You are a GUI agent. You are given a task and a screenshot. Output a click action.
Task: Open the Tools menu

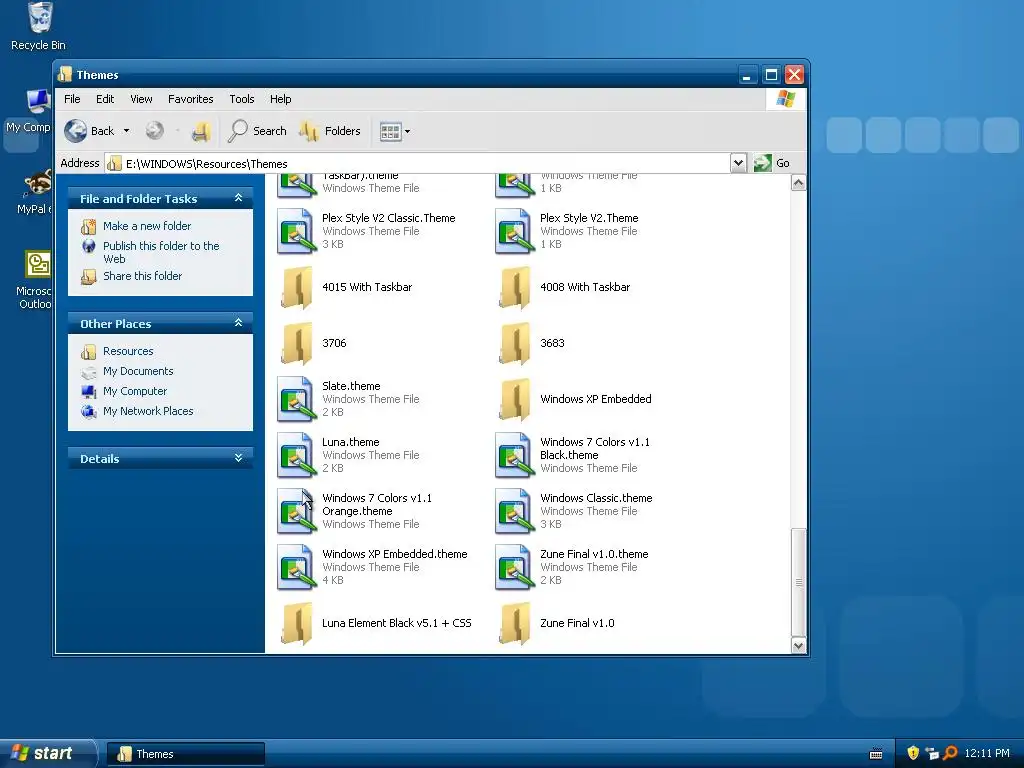(x=242, y=99)
